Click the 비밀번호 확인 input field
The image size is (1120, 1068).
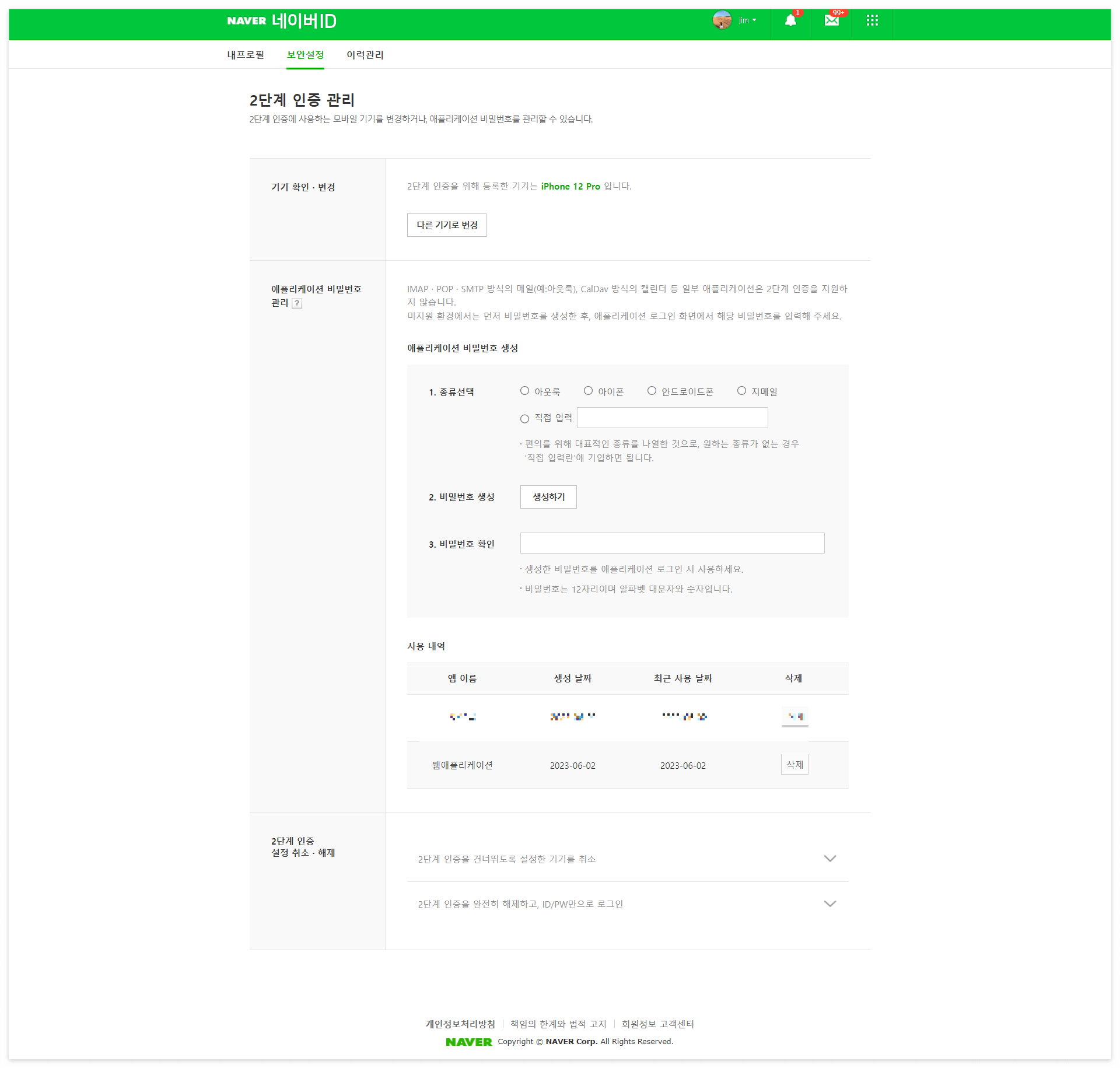(x=672, y=543)
